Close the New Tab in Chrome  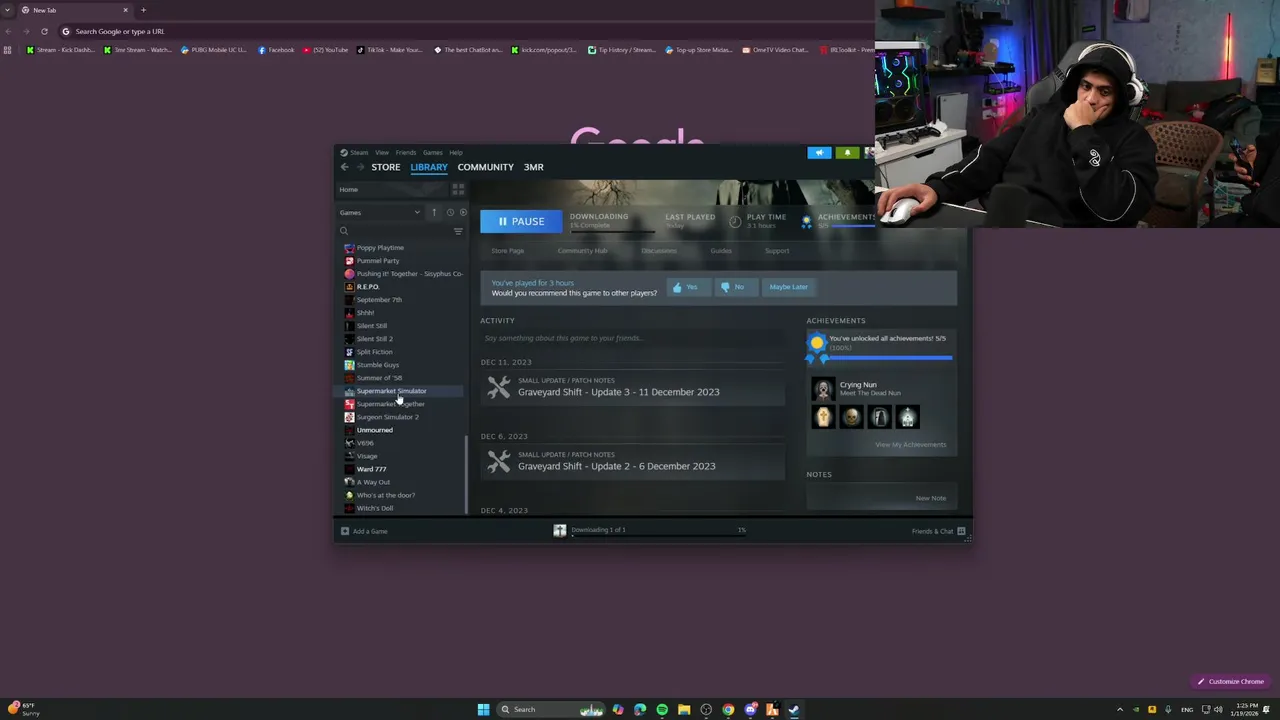coord(125,10)
